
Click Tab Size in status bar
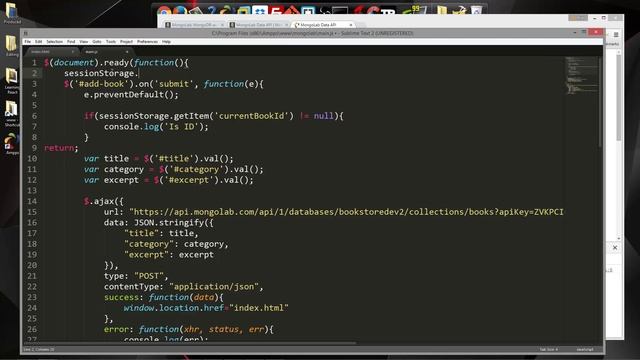[x=548, y=349]
